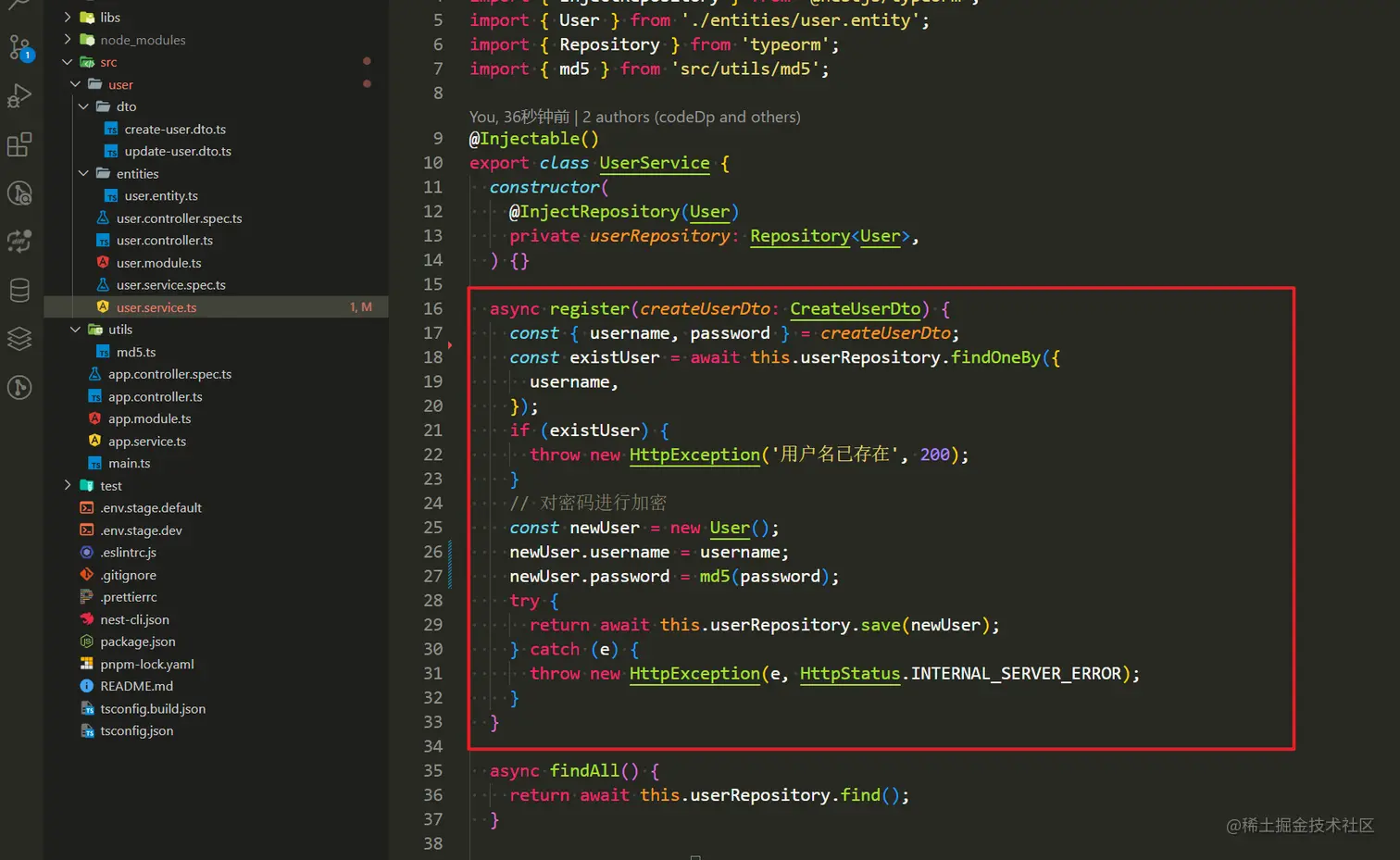Open user.controller.ts file

tap(165, 241)
